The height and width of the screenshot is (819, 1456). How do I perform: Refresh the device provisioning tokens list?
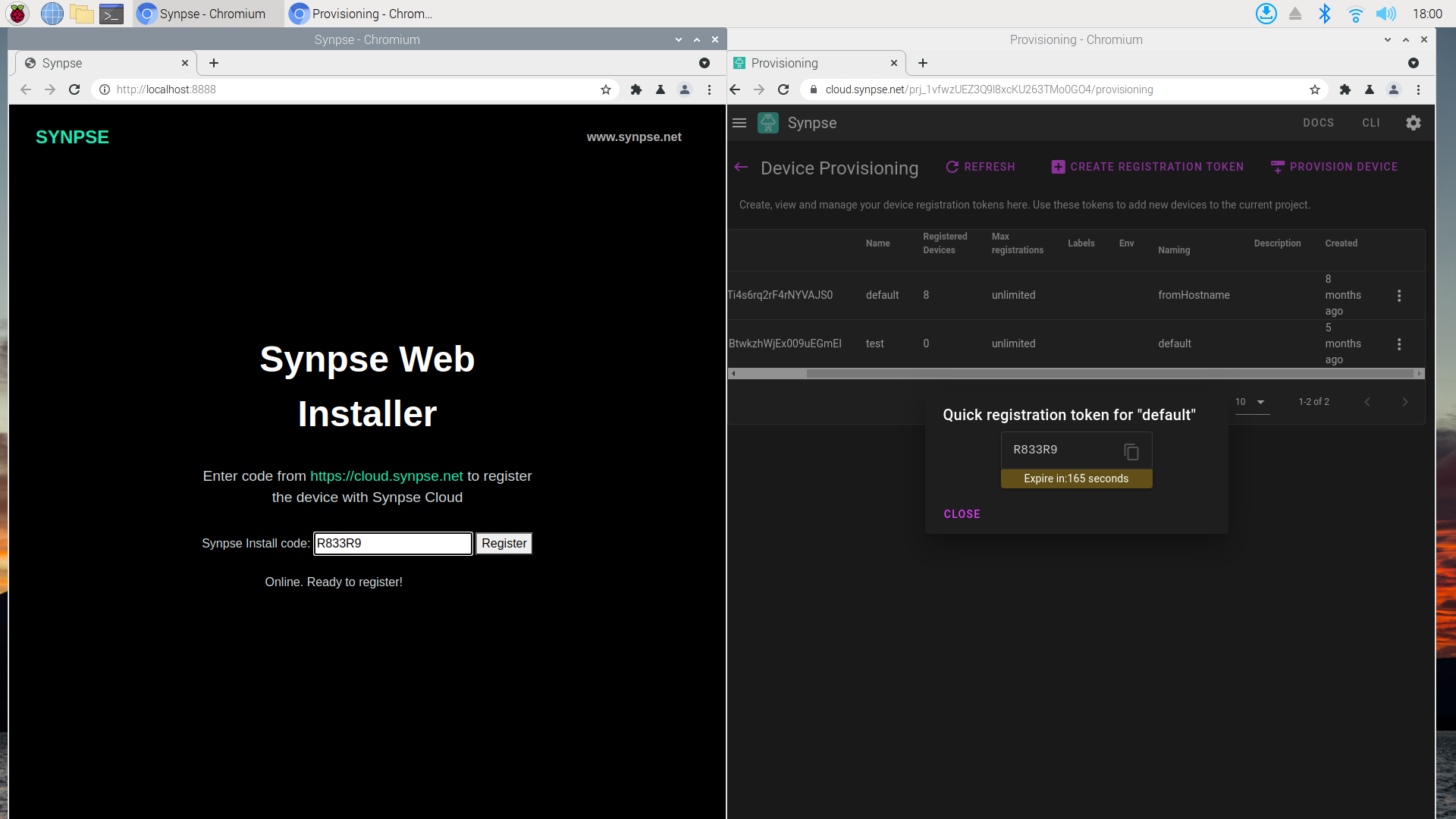pos(980,167)
